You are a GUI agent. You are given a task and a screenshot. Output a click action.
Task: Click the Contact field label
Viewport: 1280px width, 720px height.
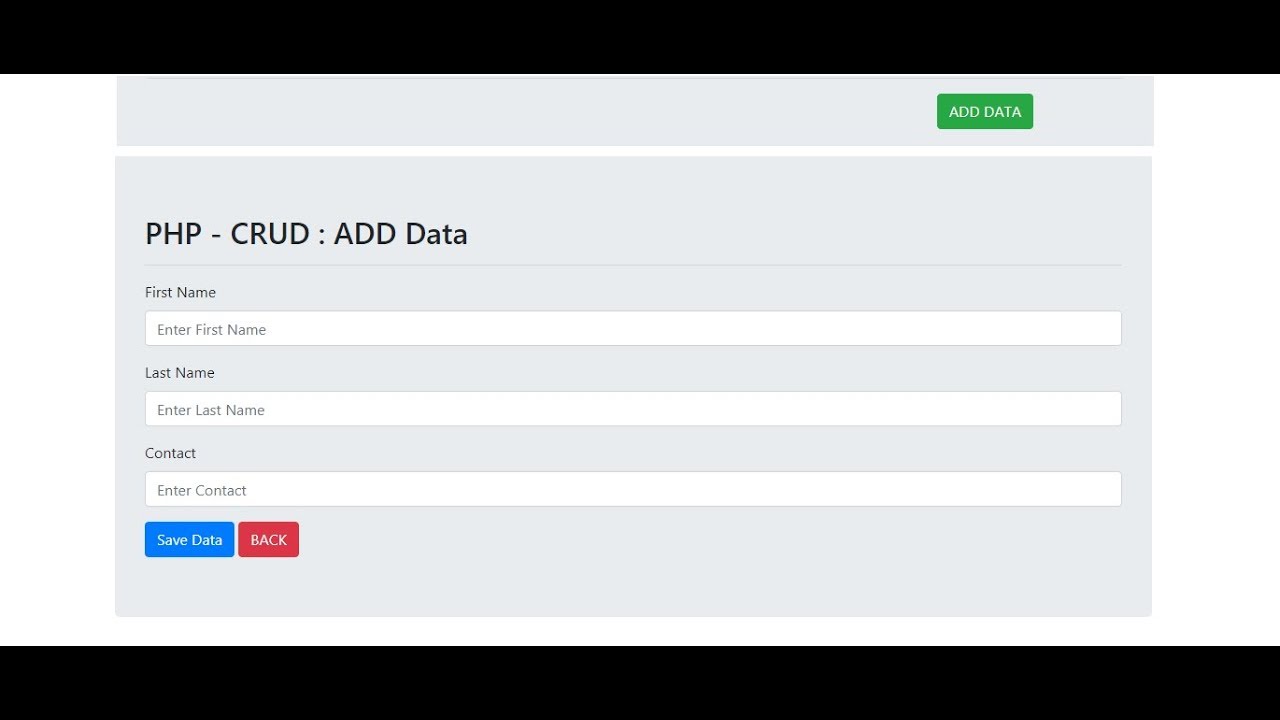[170, 453]
